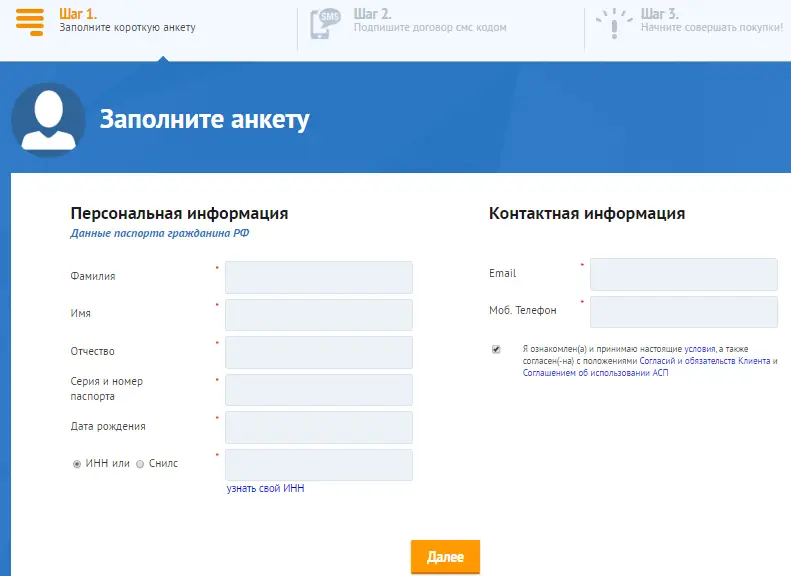Focus the Отчество input field
The height and width of the screenshot is (576, 791).
[319, 353]
